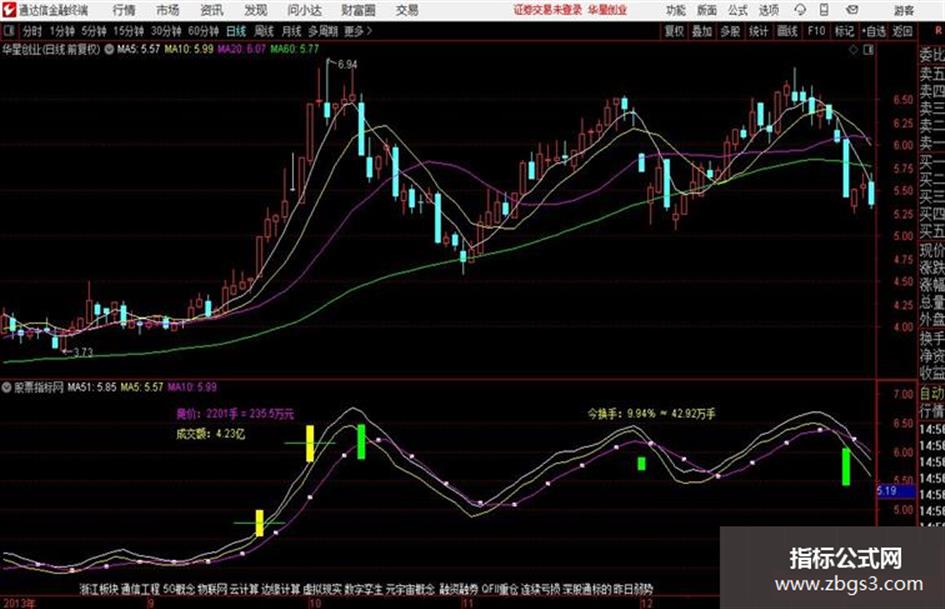The image size is (945, 609).
Task: Open the 功能 menu
Action: pyautogui.click(x=676, y=10)
